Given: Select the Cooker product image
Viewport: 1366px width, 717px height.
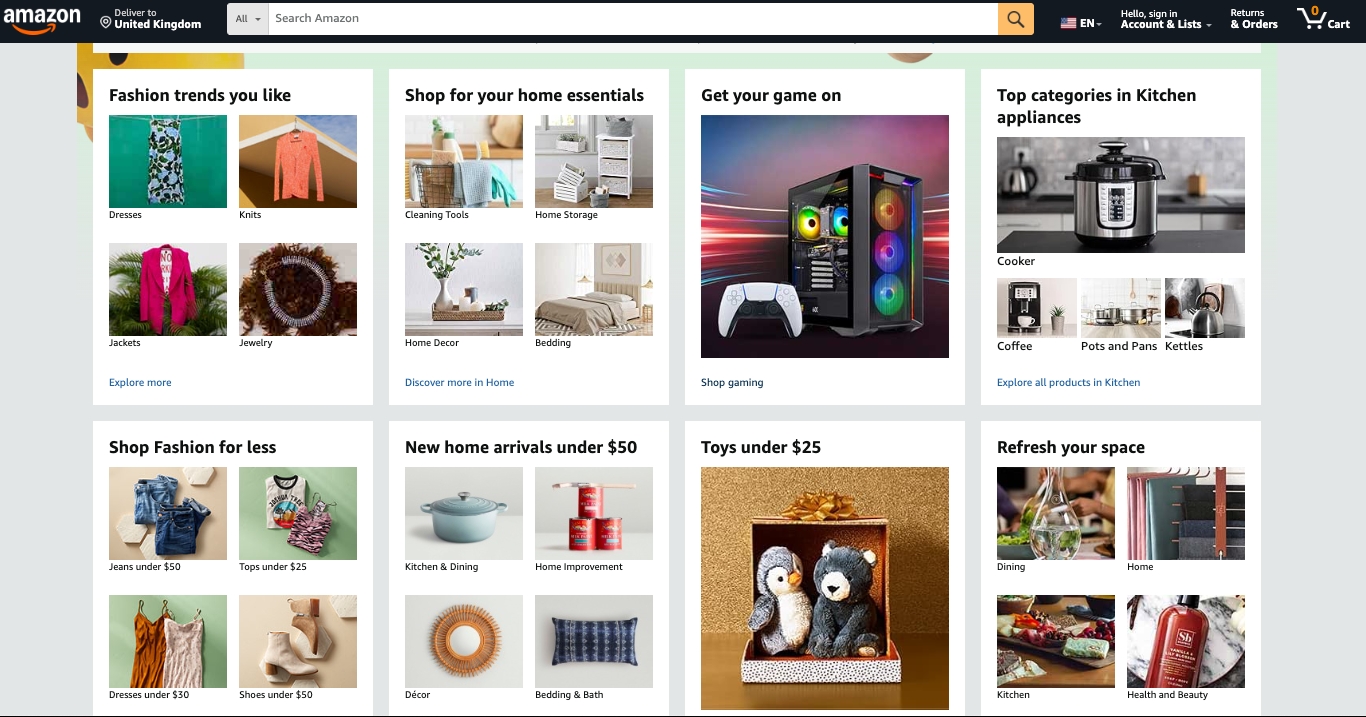Looking at the screenshot, I should [x=1121, y=195].
